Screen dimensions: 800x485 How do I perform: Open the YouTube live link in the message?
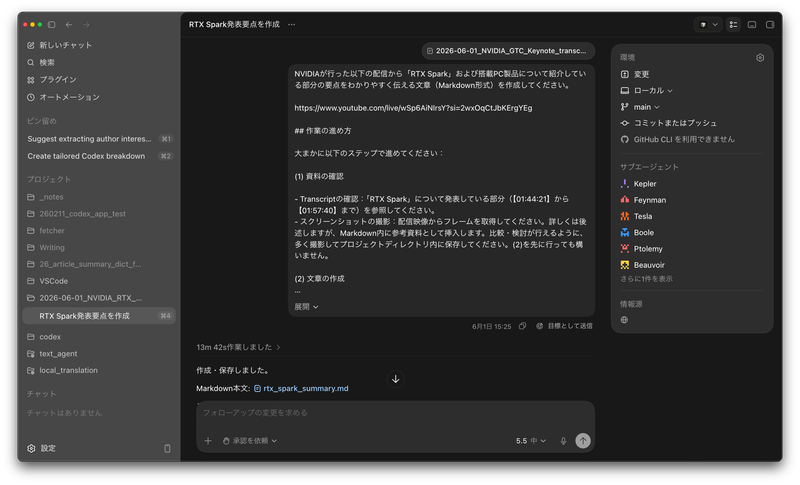click(413, 108)
